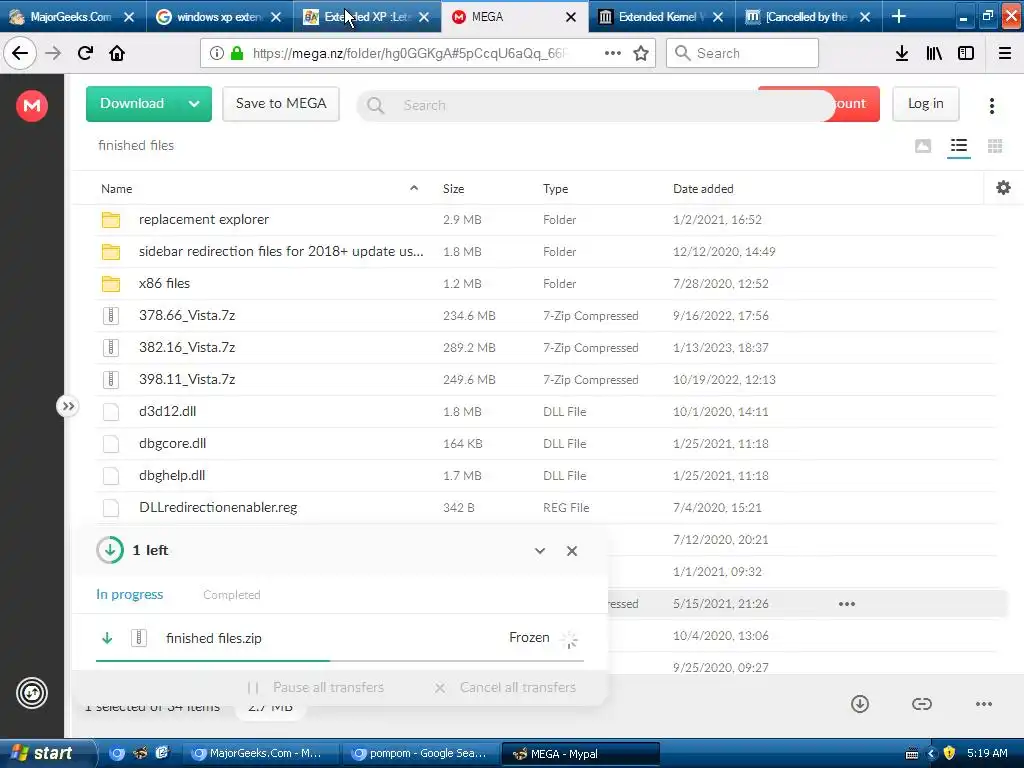Open Download button dropdown arrow
1024x768 pixels.
194,104
